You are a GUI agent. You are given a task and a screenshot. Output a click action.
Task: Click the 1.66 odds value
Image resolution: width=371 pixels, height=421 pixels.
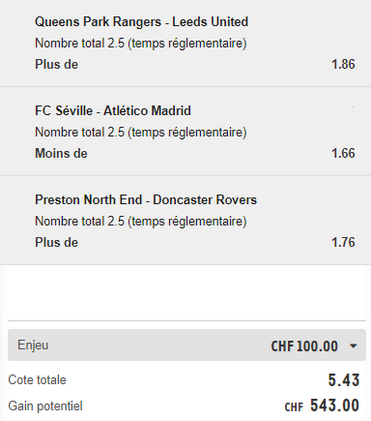343,153
